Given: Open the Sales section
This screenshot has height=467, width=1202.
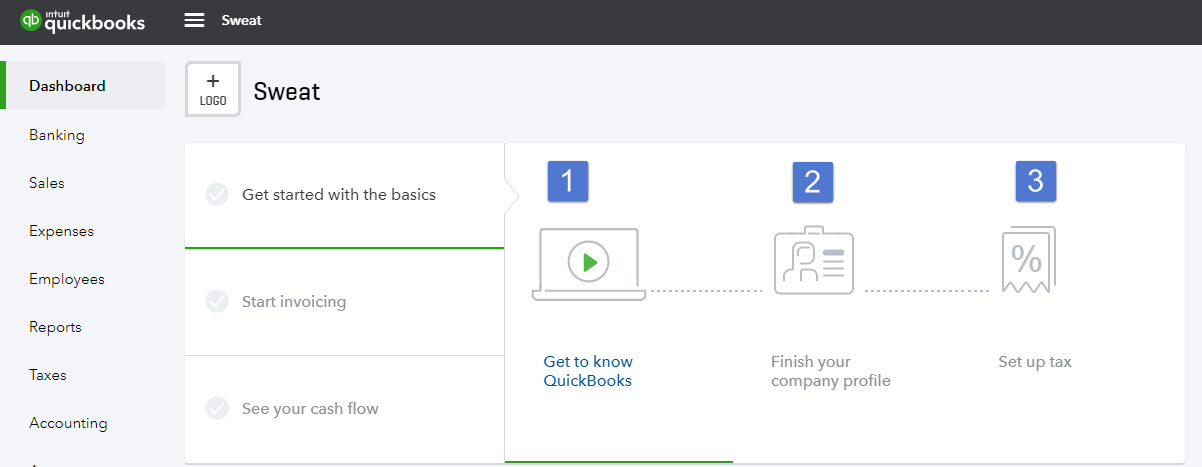Looking at the screenshot, I should pyautogui.click(x=47, y=183).
